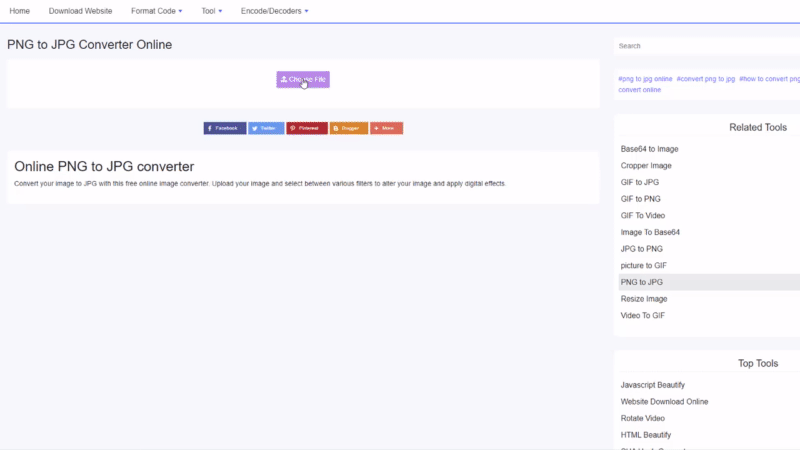Select the highlighted PNG to JPG entry

tap(641, 282)
